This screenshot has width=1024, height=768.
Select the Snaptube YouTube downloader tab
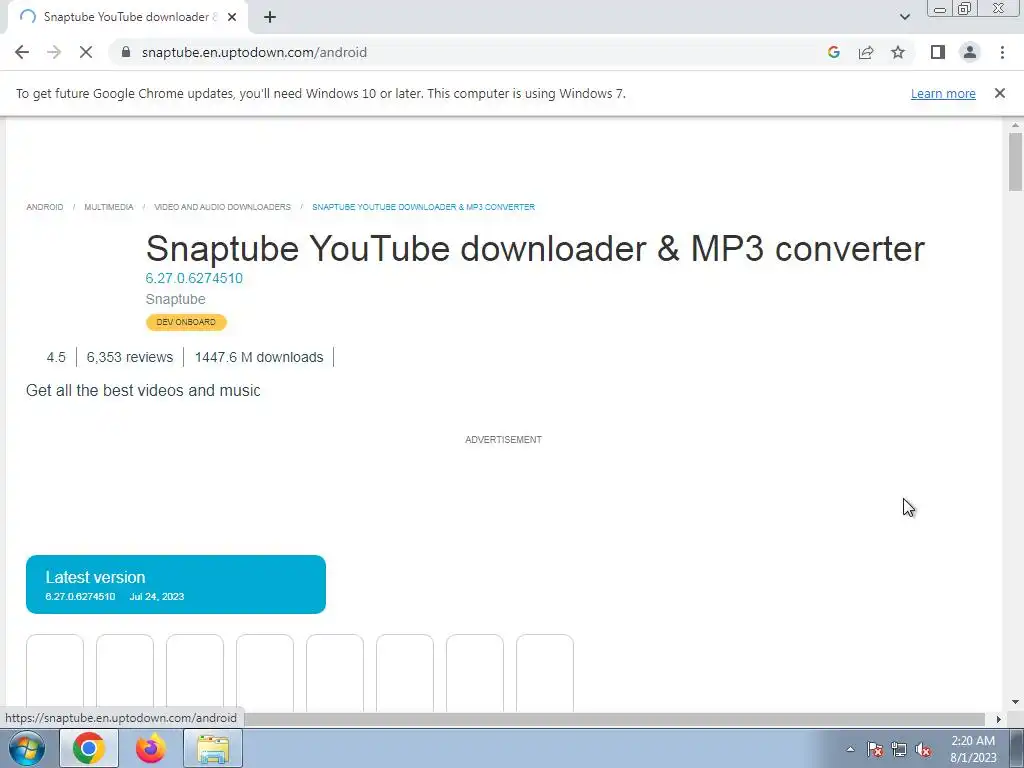[x=127, y=18]
